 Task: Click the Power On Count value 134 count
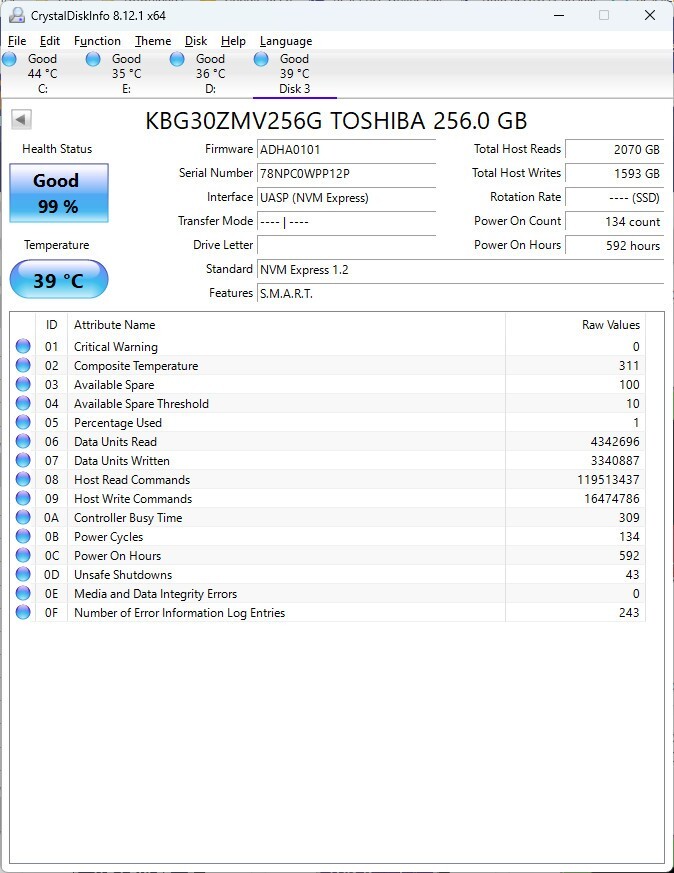[x=614, y=222]
